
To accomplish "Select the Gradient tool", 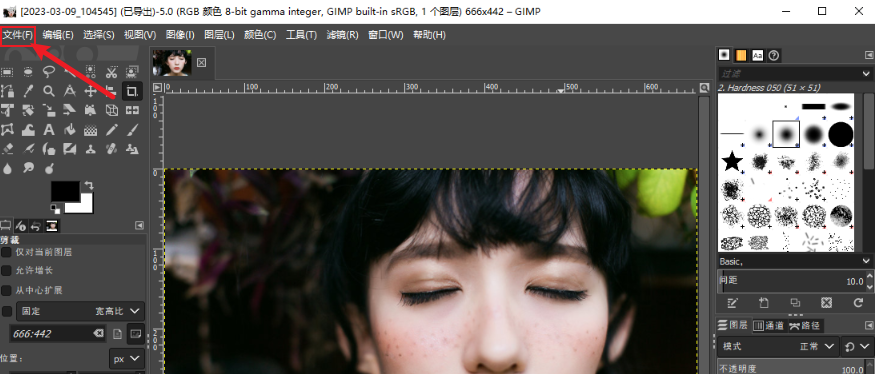I will tap(90, 130).
